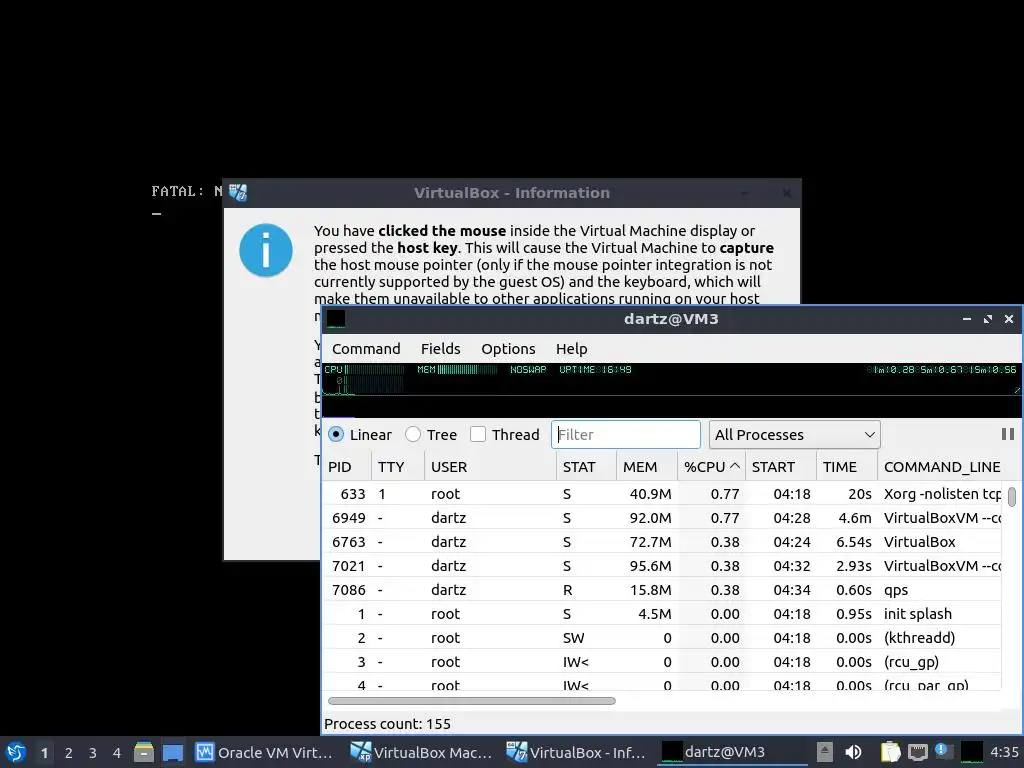The height and width of the screenshot is (768, 1024).
Task: Sort by USER column header
Action: [490, 467]
